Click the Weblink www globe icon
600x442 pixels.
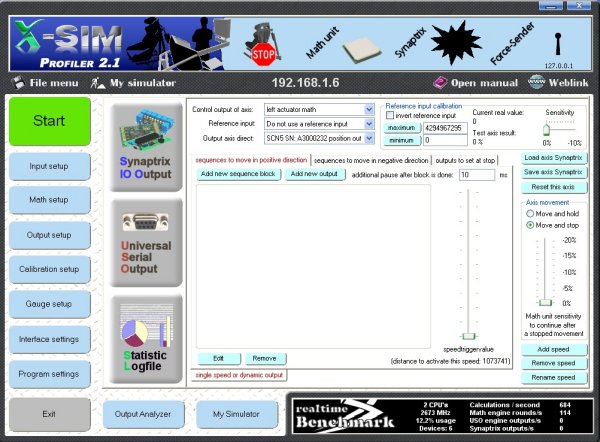pos(536,82)
